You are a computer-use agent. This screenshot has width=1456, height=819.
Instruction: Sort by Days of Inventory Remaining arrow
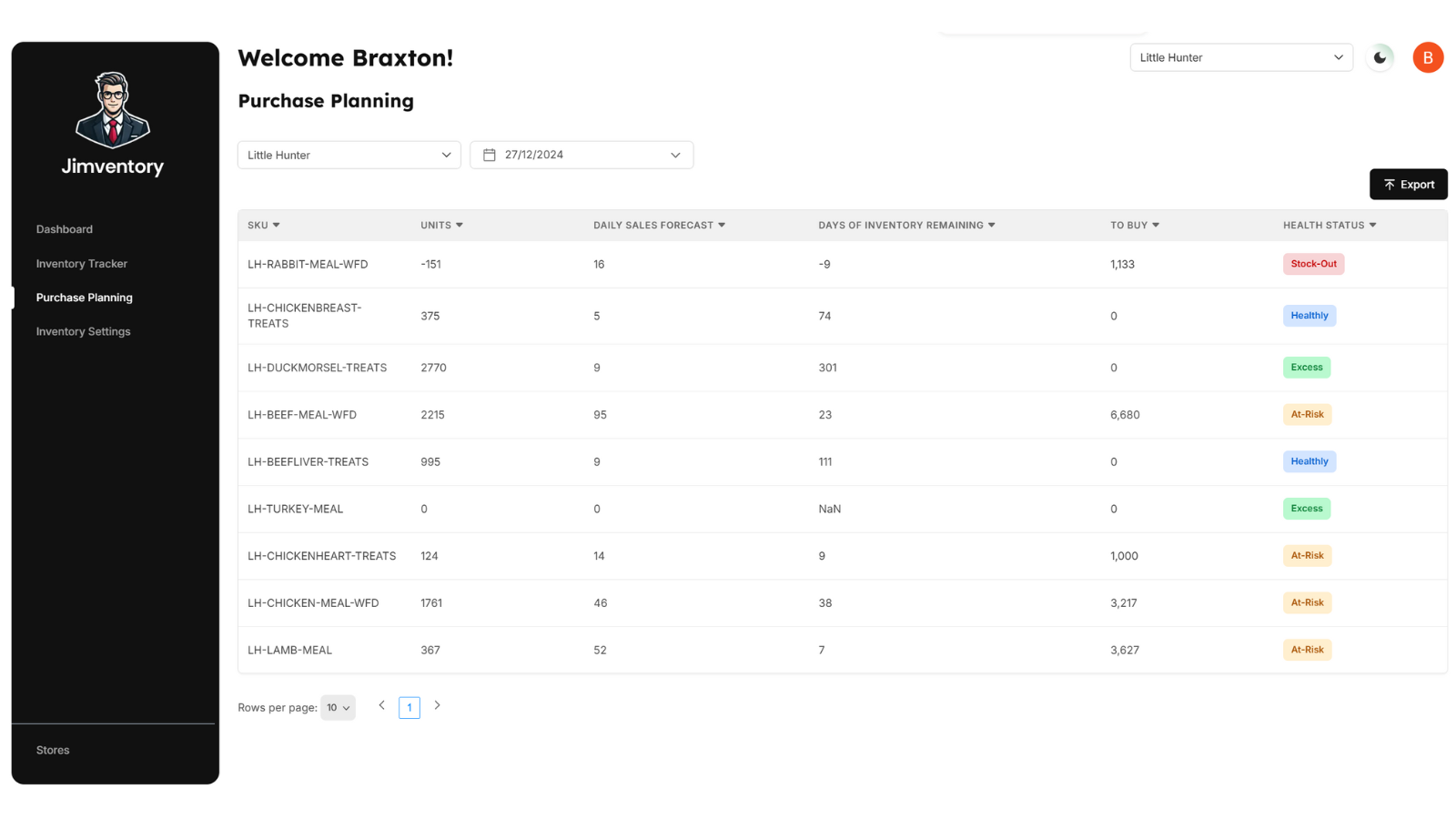click(992, 225)
